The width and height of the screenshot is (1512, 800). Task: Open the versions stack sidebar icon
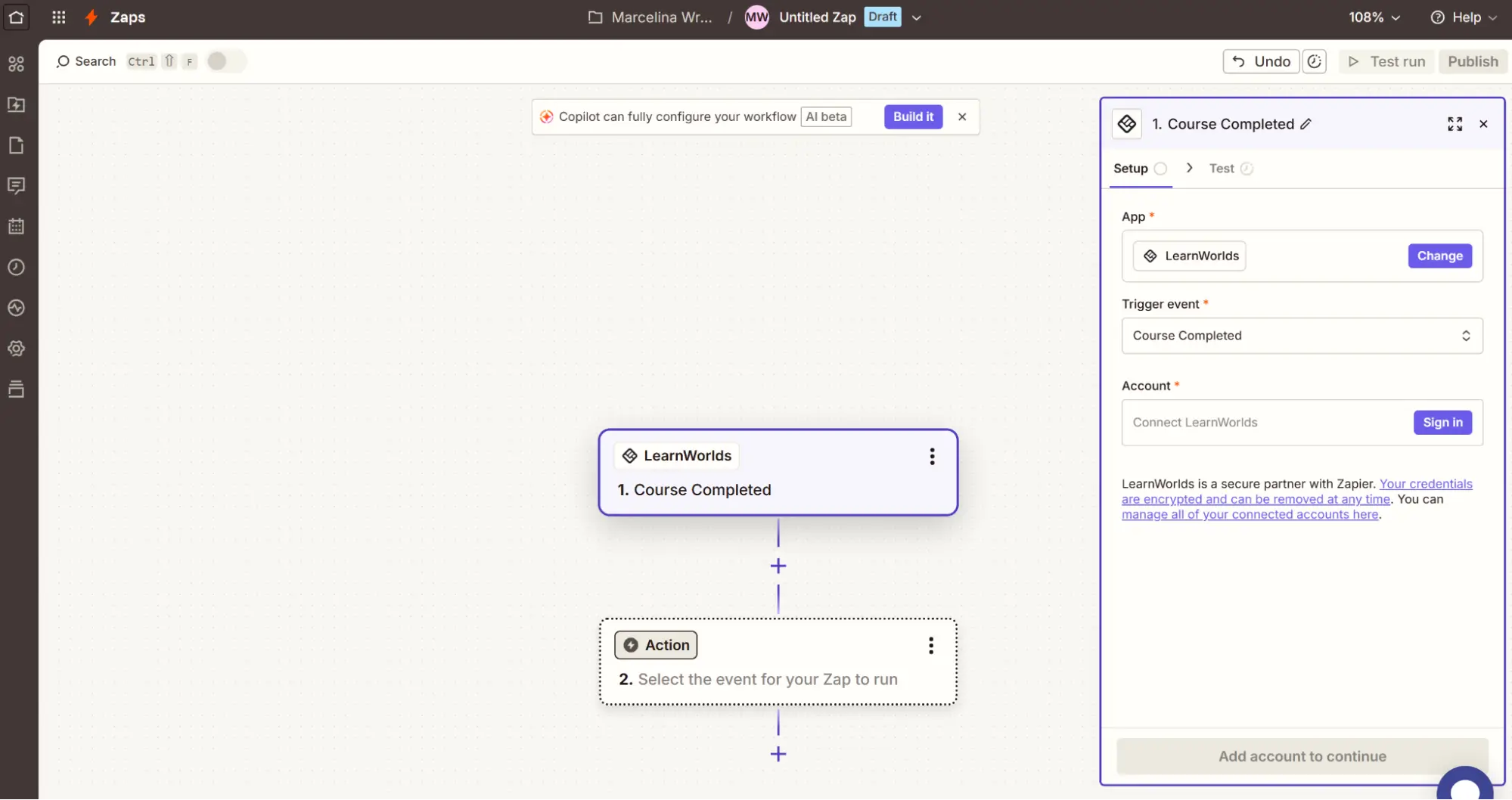pyautogui.click(x=16, y=389)
